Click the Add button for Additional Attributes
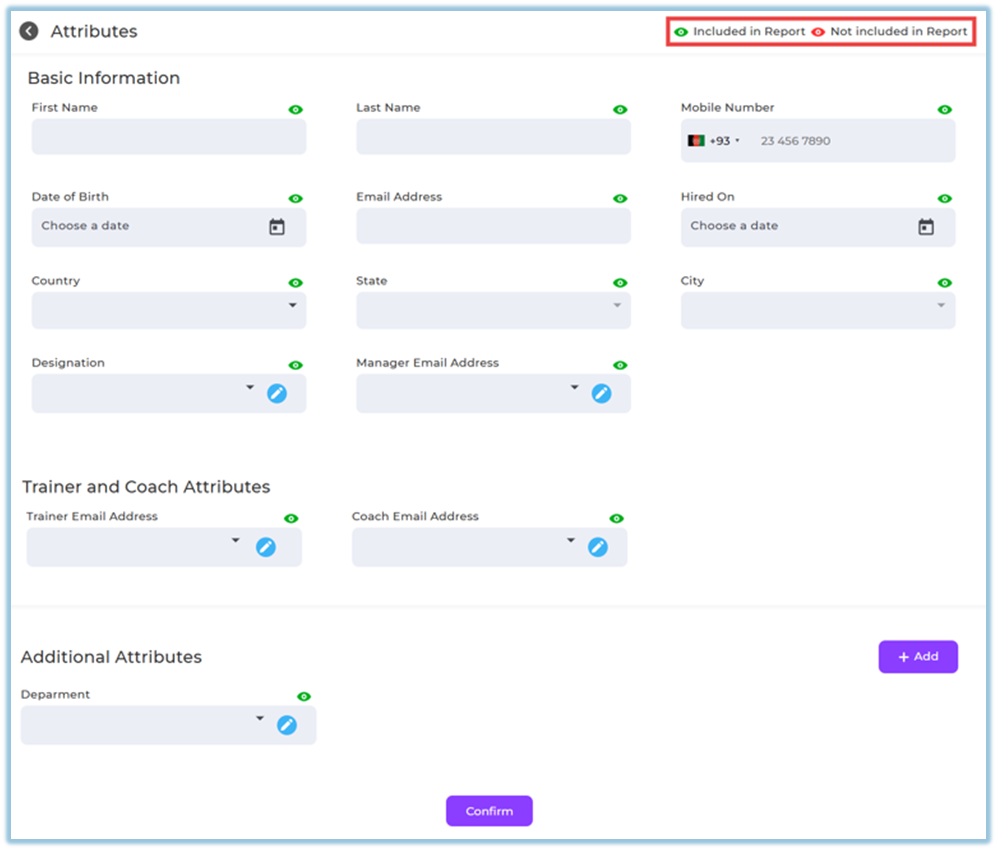 point(918,657)
